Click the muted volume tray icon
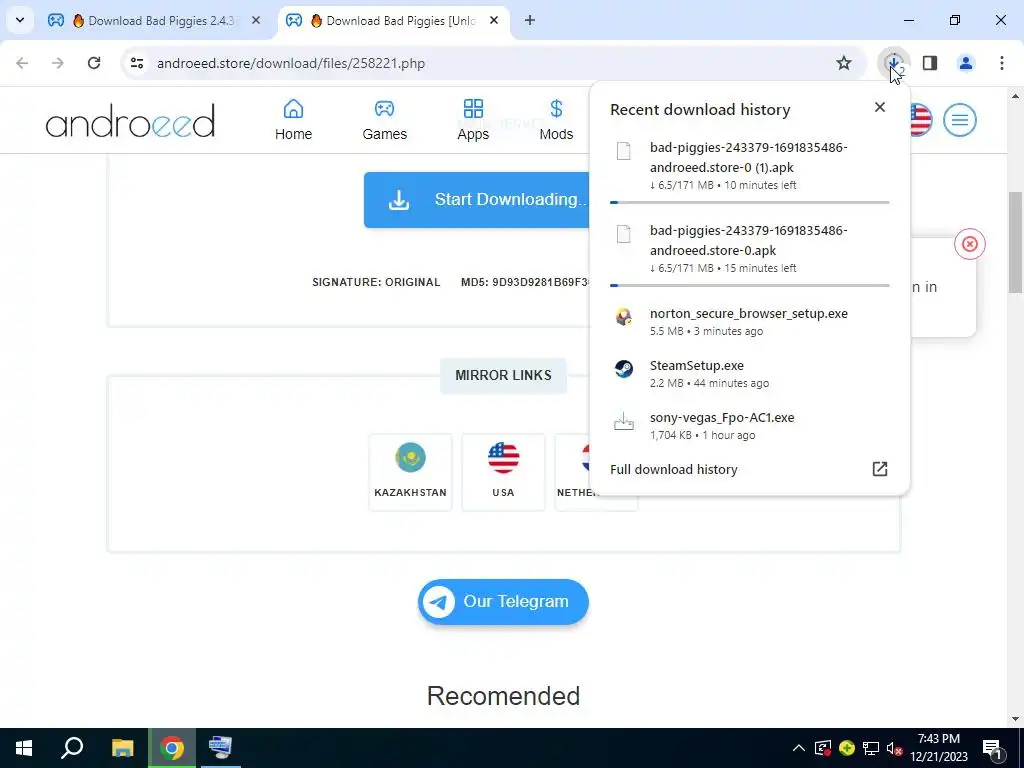Viewport: 1024px width, 768px height. (x=895, y=748)
